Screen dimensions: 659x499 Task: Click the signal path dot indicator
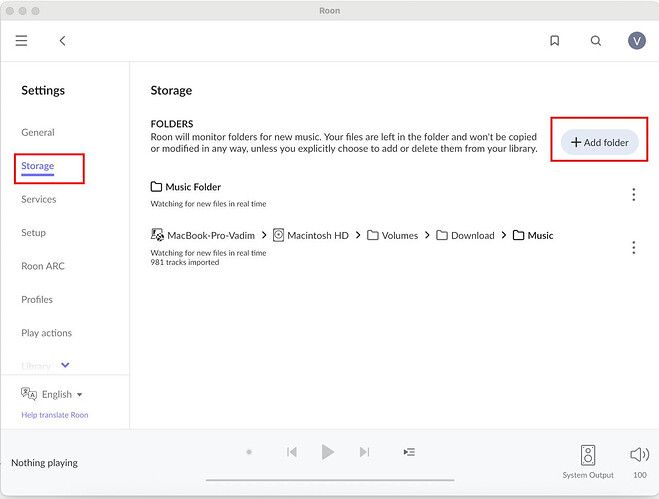(x=249, y=452)
